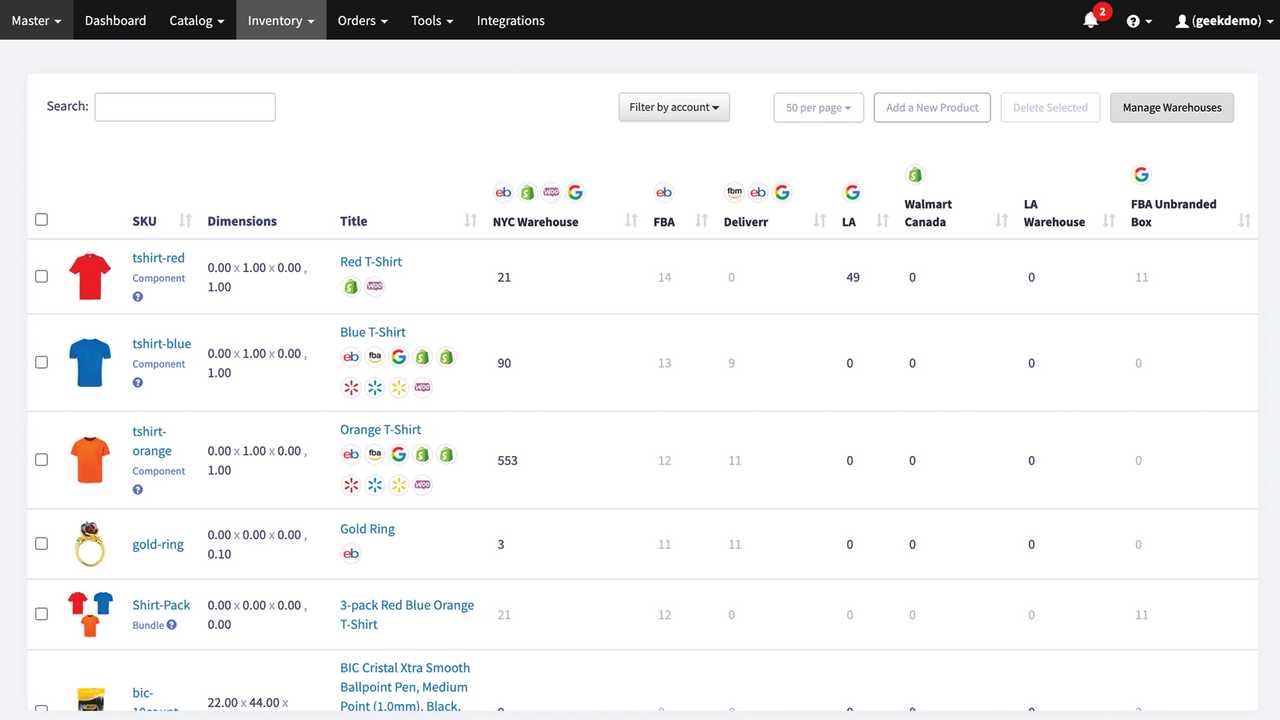Check the gold-ring row checkbox

coord(41,544)
